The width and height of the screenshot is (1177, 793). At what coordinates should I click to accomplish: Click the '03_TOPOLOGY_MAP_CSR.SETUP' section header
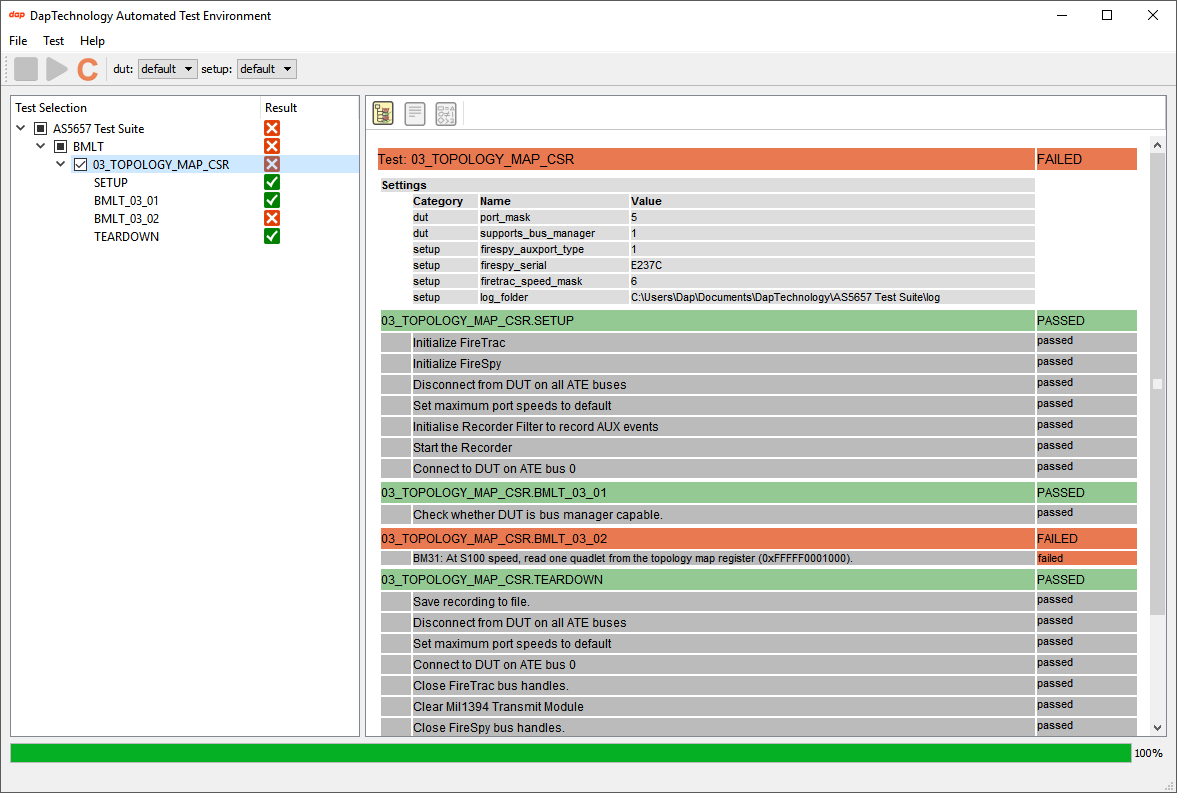click(x=708, y=321)
